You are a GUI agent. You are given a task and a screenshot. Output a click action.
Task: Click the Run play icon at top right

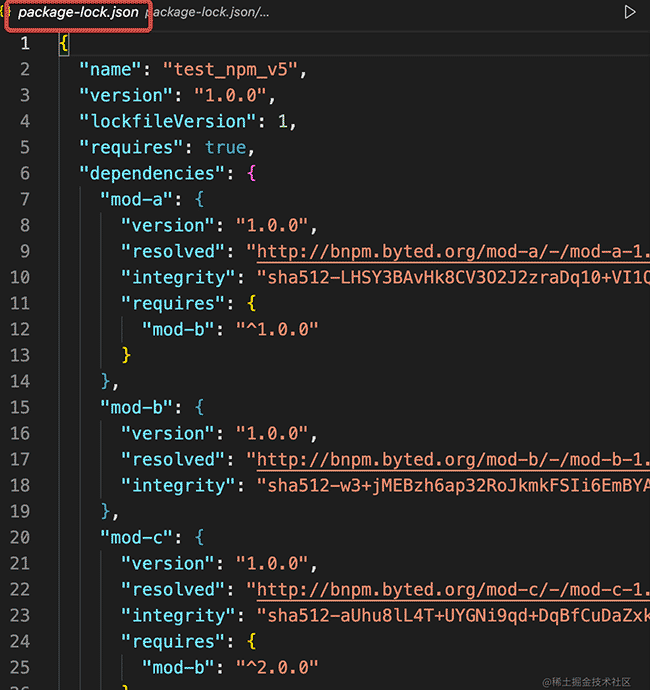coord(630,12)
